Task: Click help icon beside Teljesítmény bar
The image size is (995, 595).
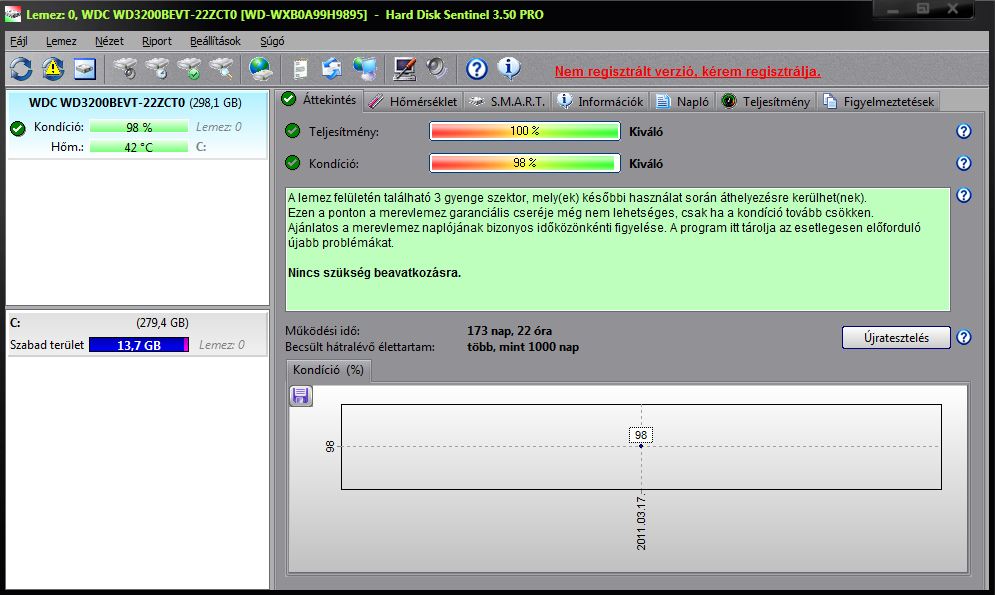Action: point(963,131)
